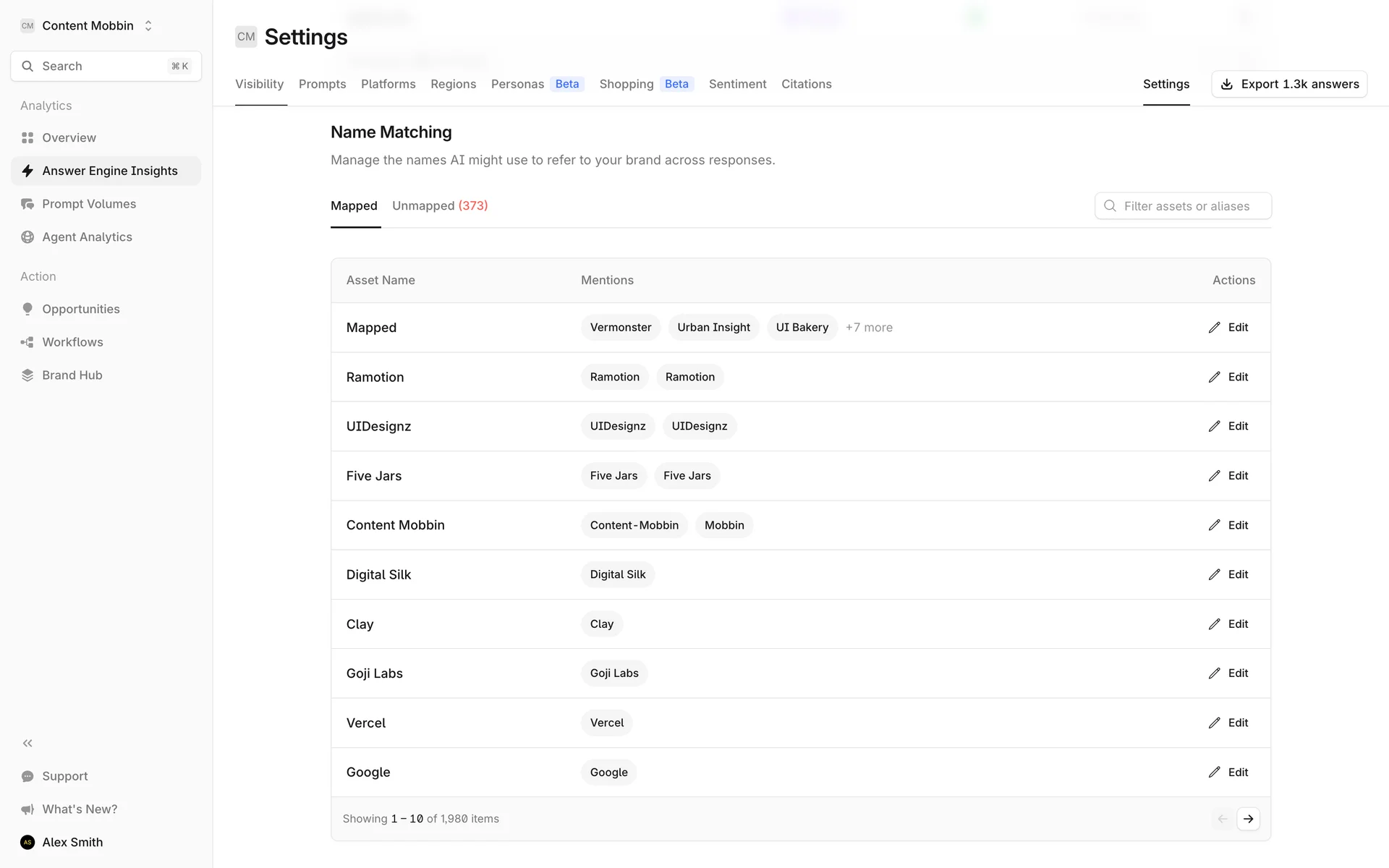Viewport: 1389px width, 868px height.
Task: Click the pencil icon for Ramotion
Action: (x=1214, y=377)
